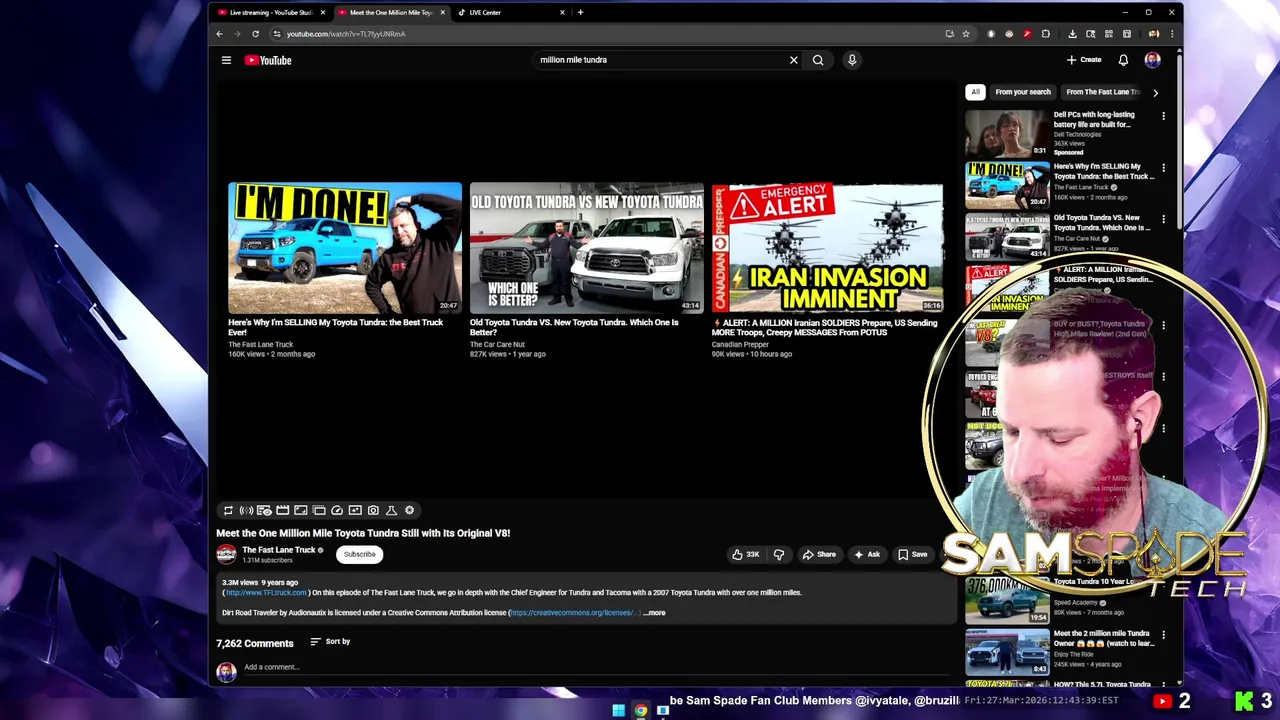This screenshot has width=1280, height=720.
Task: Go back in Chrome
Action: pos(219,34)
